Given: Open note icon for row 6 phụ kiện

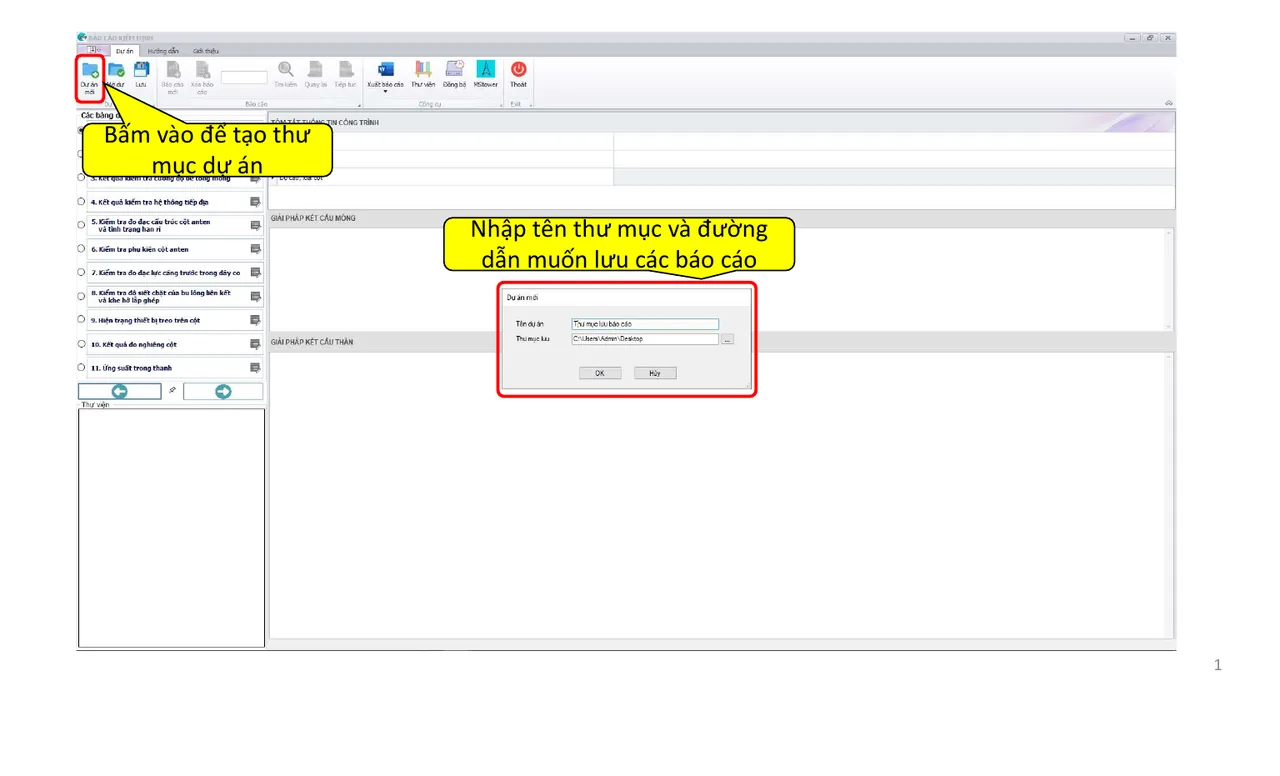Looking at the screenshot, I should pos(255,249).
